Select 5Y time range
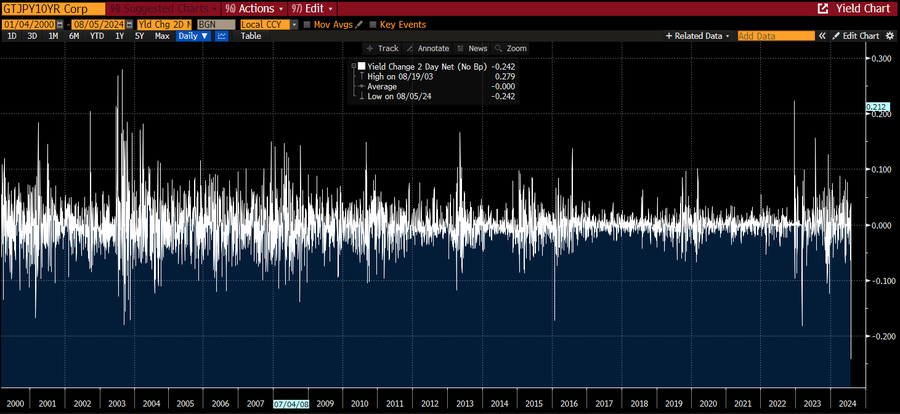 [x=139, y=36]
